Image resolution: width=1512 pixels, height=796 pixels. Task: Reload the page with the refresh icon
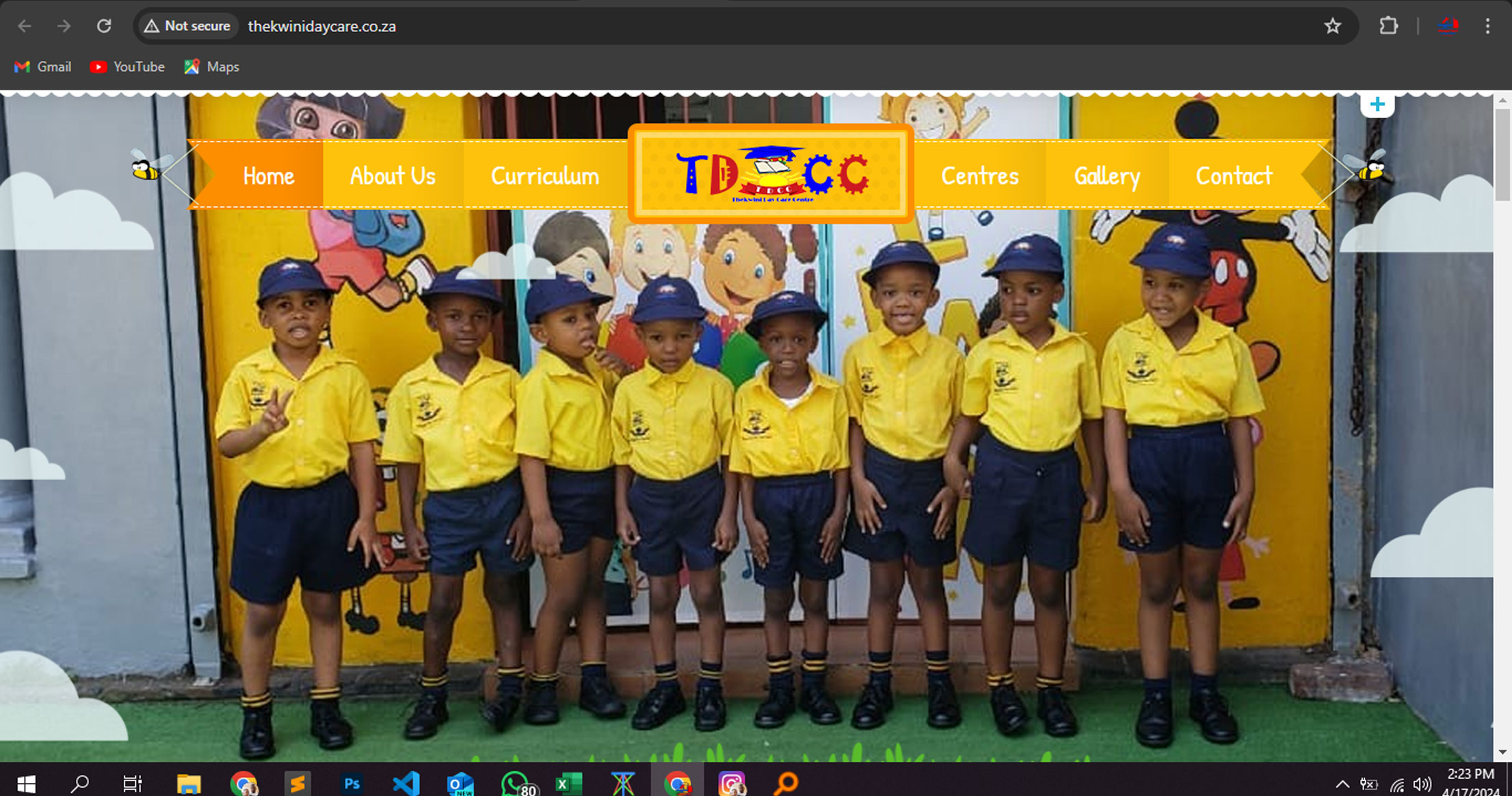104,26
